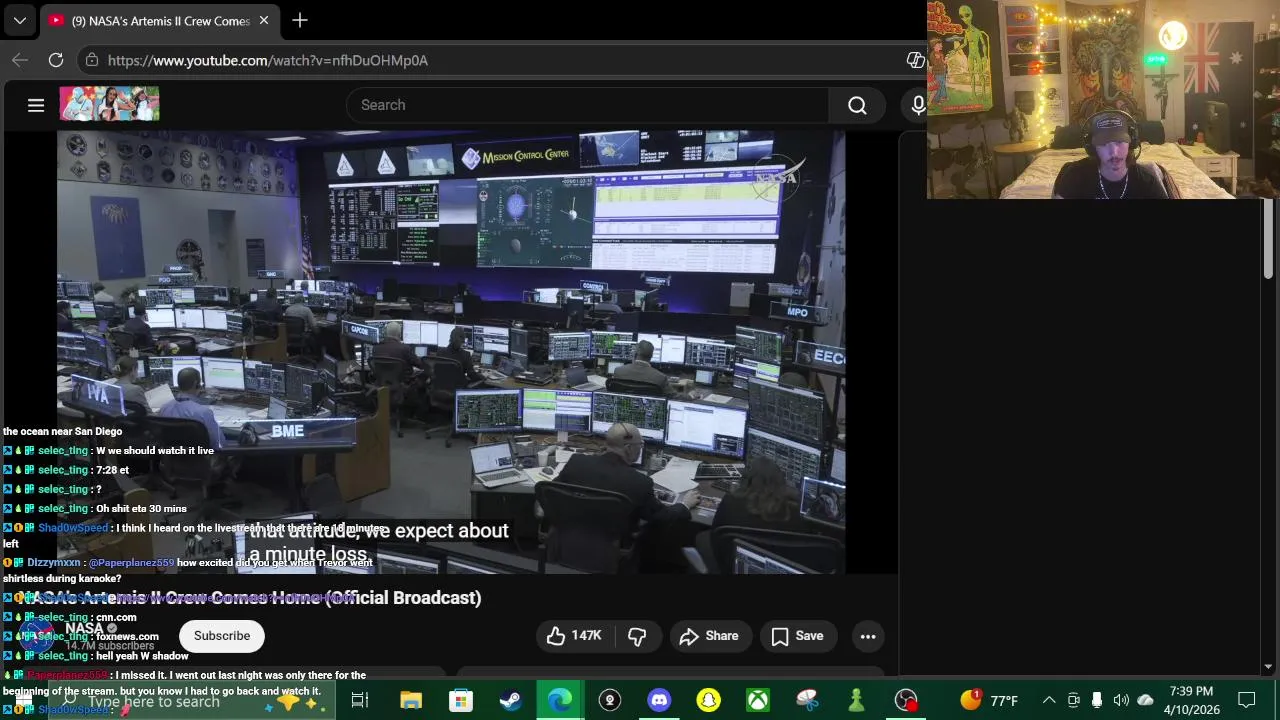The height and width of the screenshot is (720, 1280).
Task: Open Steam from the taskbar
Action: pos(510,700)
